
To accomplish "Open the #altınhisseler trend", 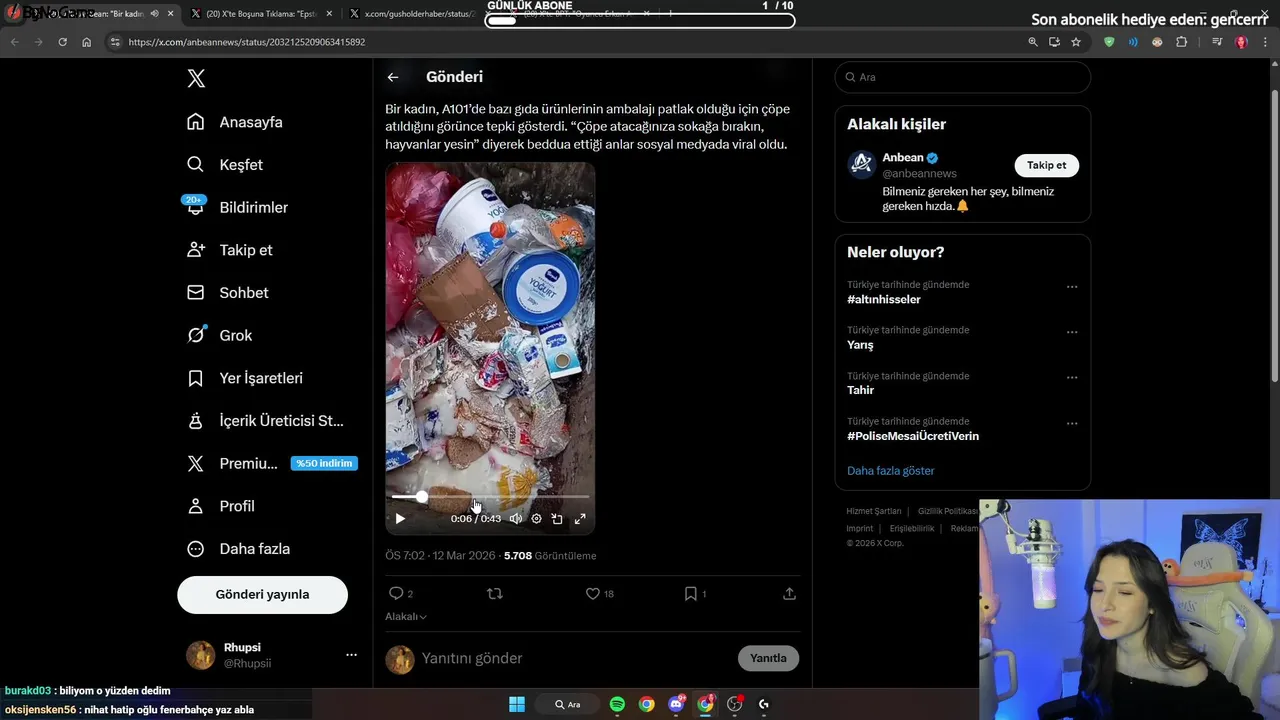I will 884,300.
